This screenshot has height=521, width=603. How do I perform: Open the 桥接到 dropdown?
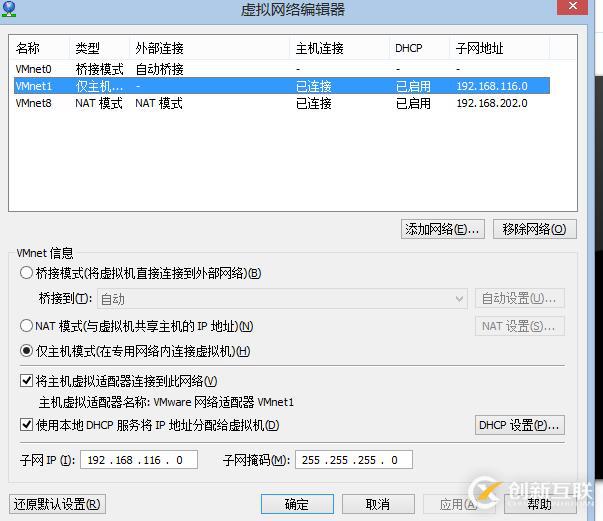coord(282,299)
